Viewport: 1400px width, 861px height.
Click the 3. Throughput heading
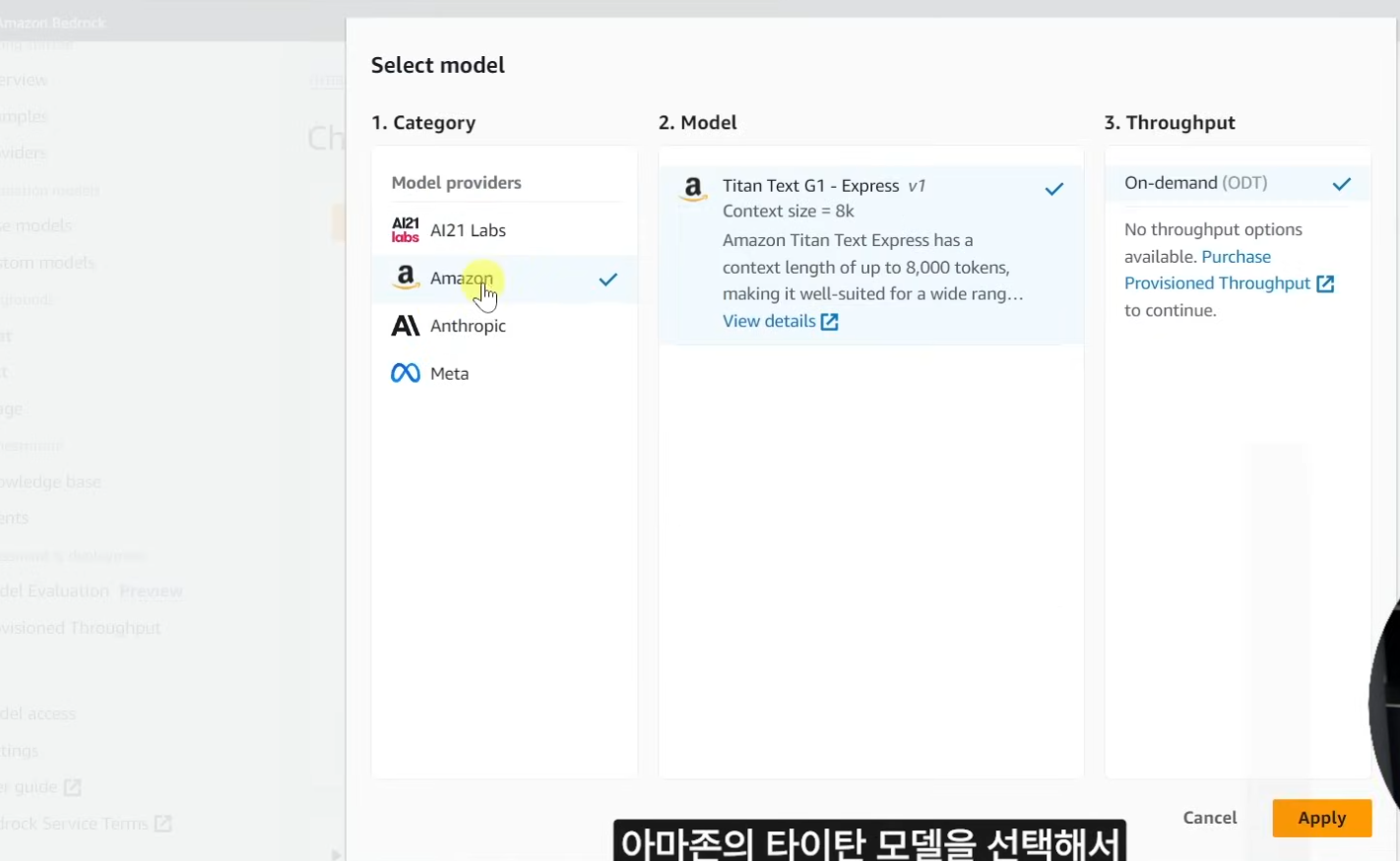tap(1170, 123)
